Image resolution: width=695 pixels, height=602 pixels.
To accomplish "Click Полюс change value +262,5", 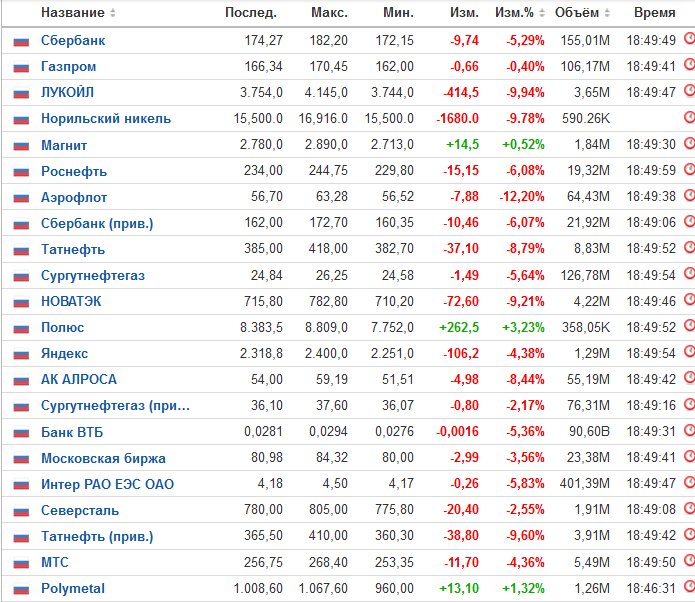I will coord(459,327).
